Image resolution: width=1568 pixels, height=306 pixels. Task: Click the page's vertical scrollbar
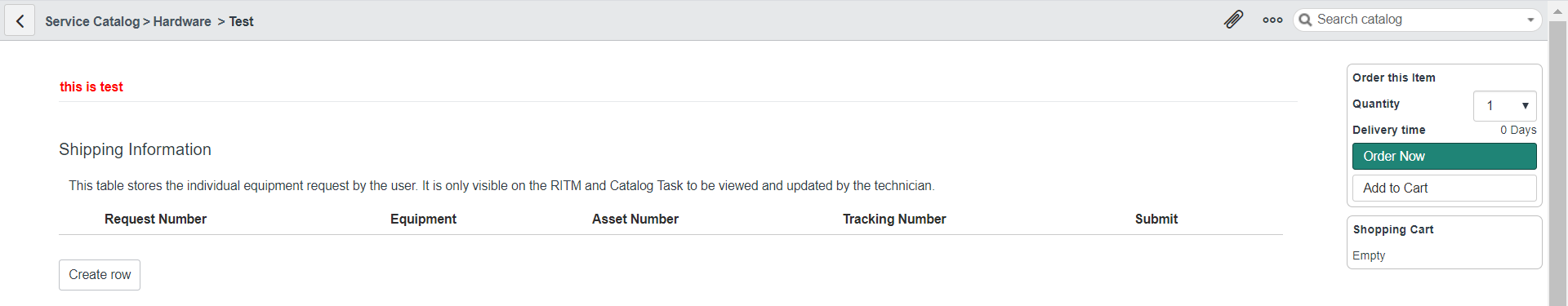pyautogui.click(x=1557, y=163)
